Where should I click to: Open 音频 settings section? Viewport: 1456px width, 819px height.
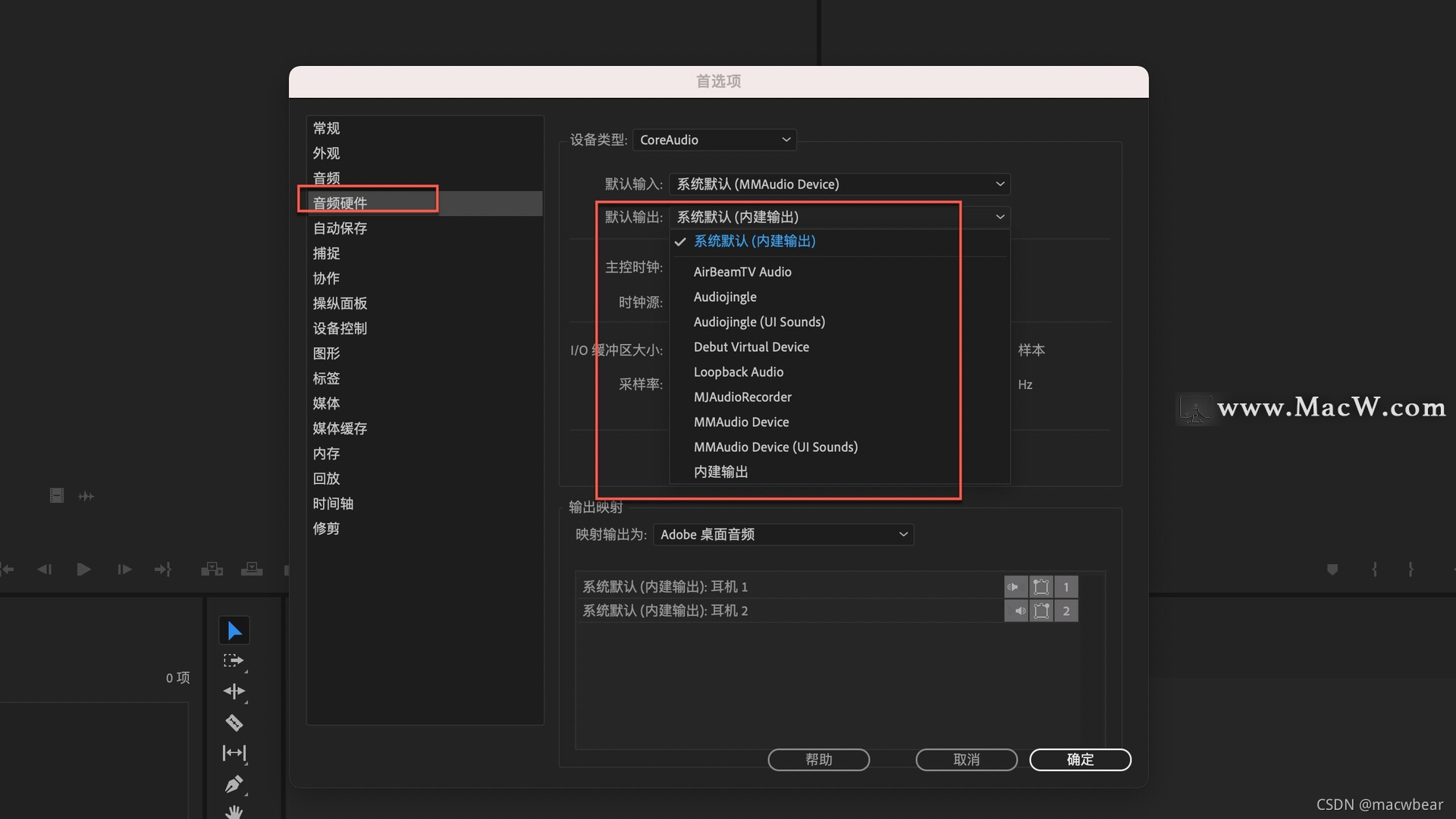point(325,178)
